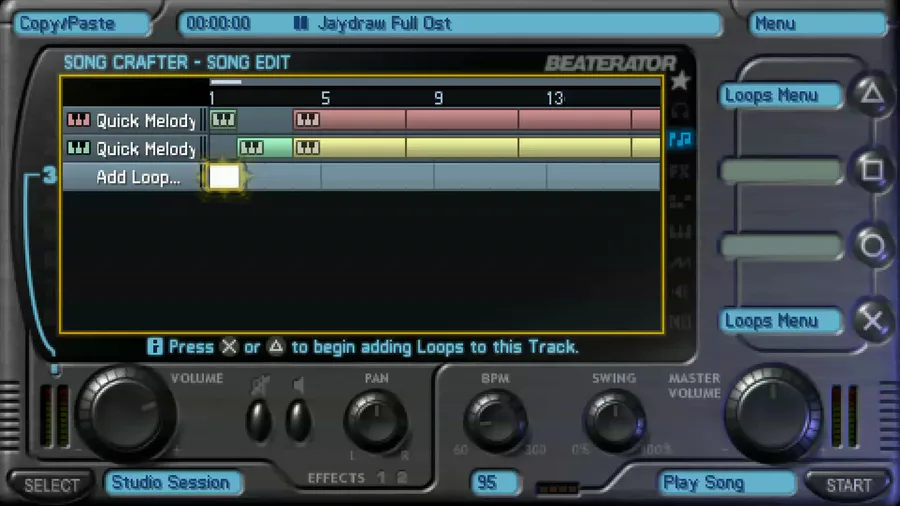900x506 pixels.
Task: Click green keyboard icon on second Quick Melody track
Action: point(78,148)
